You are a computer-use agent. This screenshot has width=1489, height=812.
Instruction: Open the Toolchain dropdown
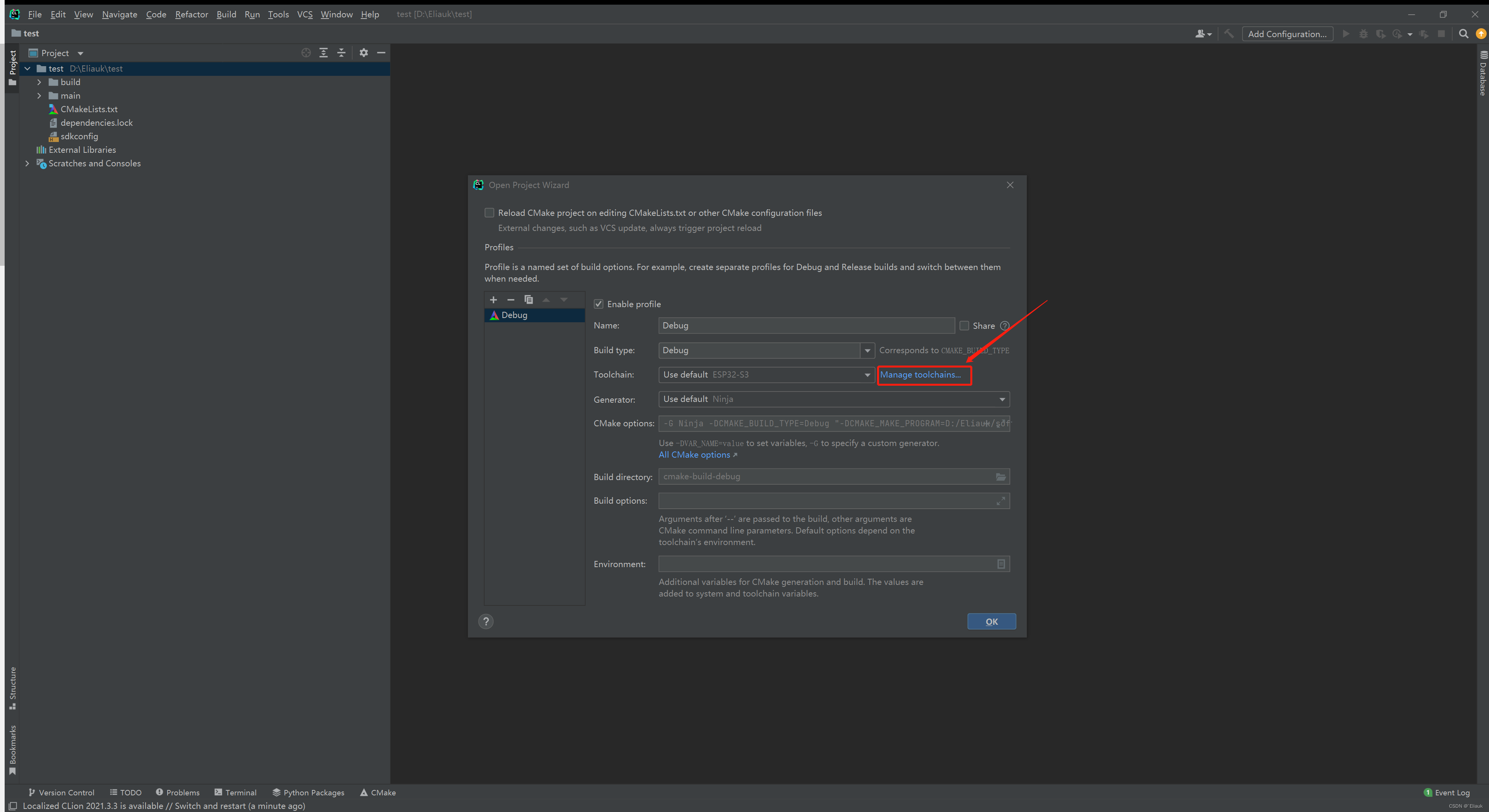click(x=867, y=375)
